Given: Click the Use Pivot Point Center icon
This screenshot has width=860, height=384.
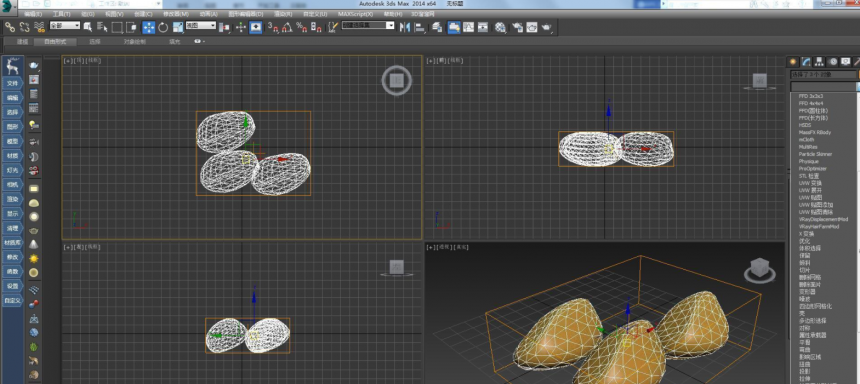Looking at the screenshot, I should (225, 27).
